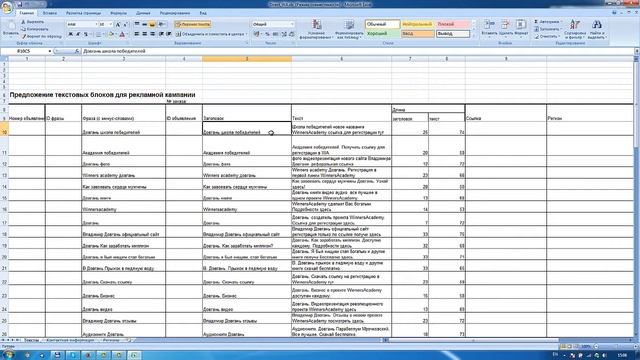Toggle underline formatting

pyautogui.click(x=86, y=34)
